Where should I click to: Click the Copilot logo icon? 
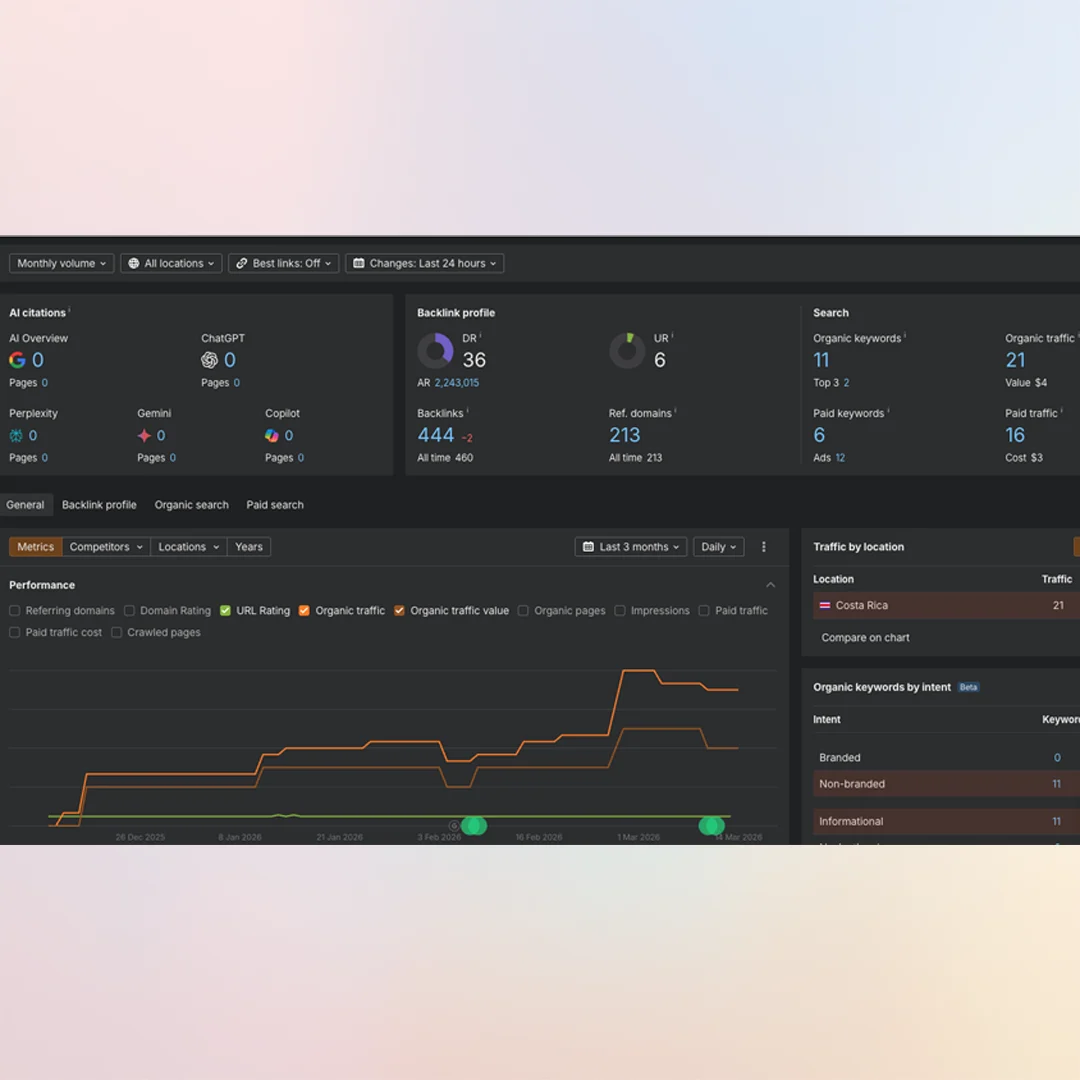(x=272, y=435)
